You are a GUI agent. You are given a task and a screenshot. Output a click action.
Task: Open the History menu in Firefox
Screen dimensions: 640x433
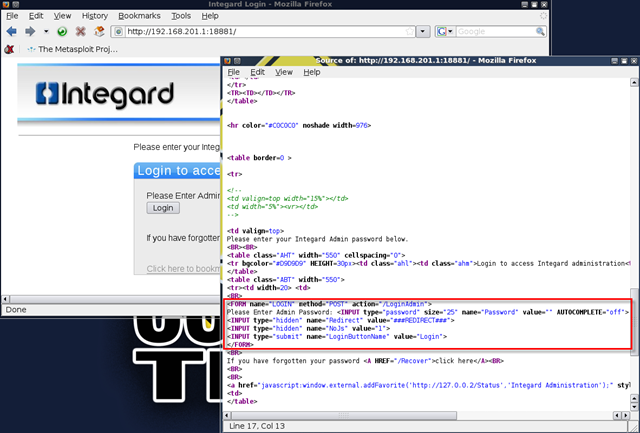pyautogui.click(x=95, y=16)
